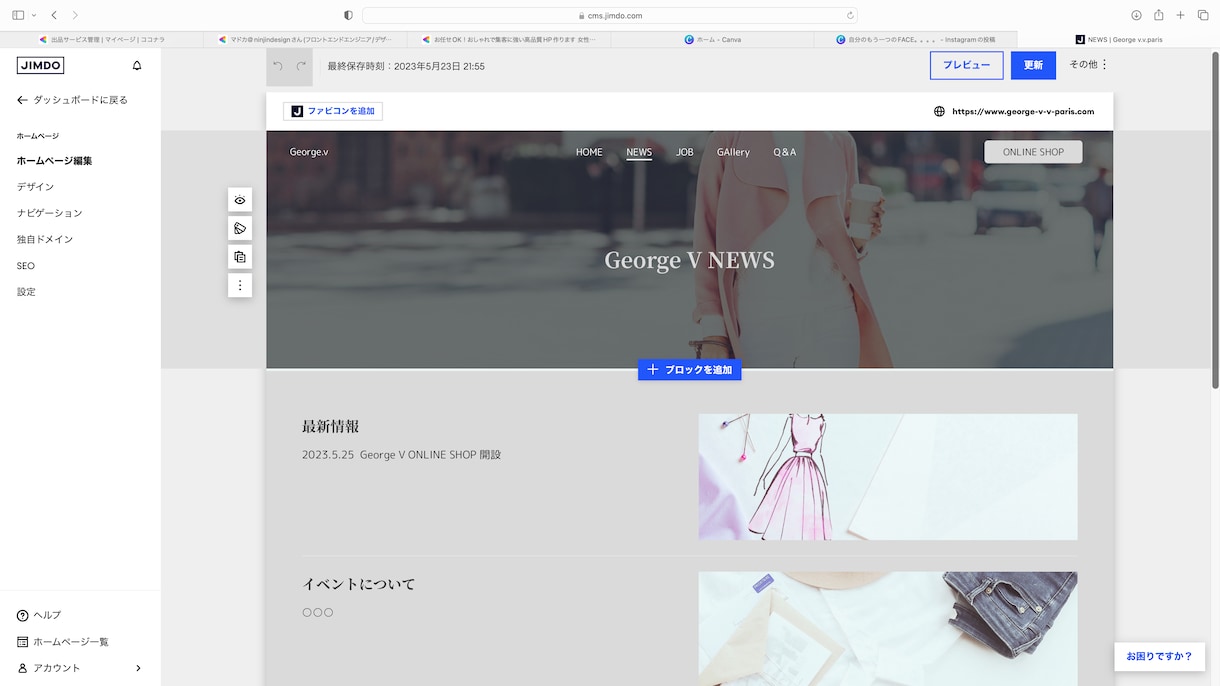This screenshot has height=686, width=1220.
Task: Click NEWS in site navigation
Action: (x=639, y=152)
